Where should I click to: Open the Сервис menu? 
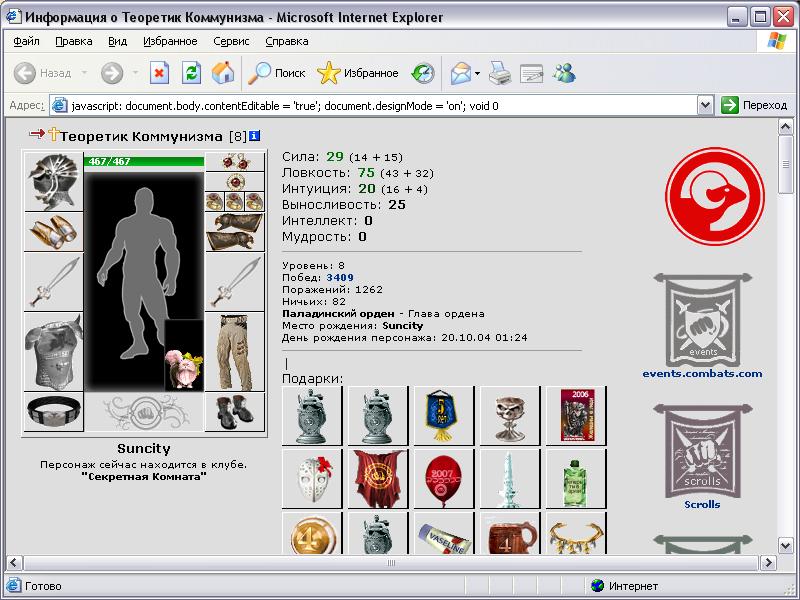pyautogui.click(x=231, y=41)
